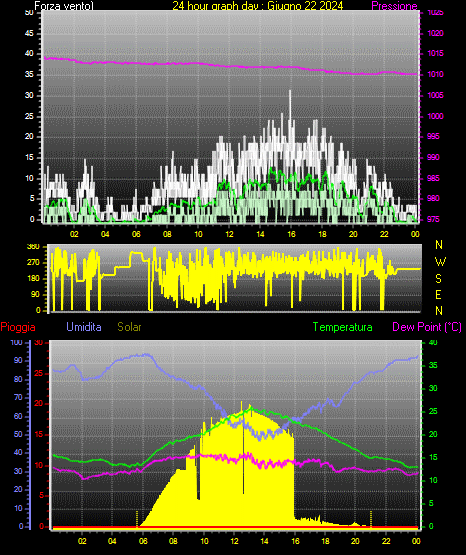Click wind force axis value '25'
Viewport: 466px width, 555px height.
tap(29, 116)
